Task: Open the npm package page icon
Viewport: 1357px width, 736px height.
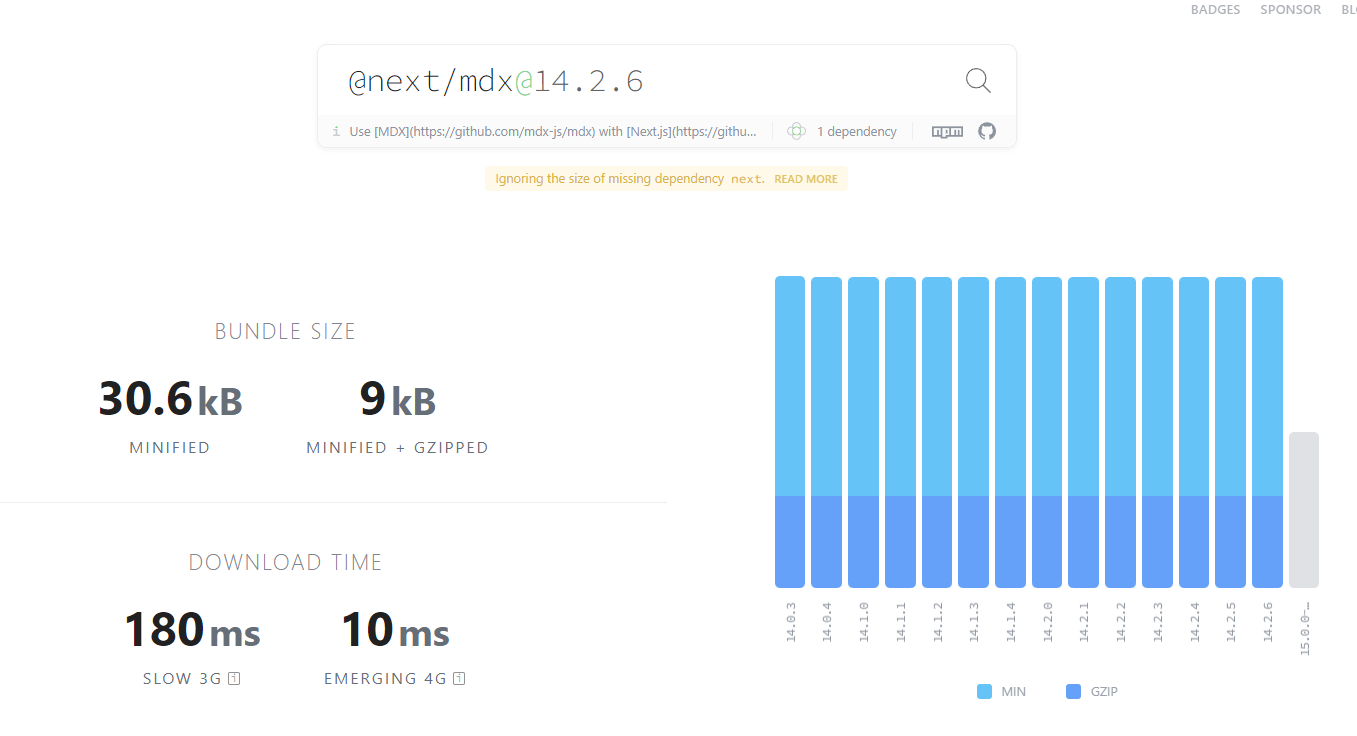Action: click(x=947, y=131)
